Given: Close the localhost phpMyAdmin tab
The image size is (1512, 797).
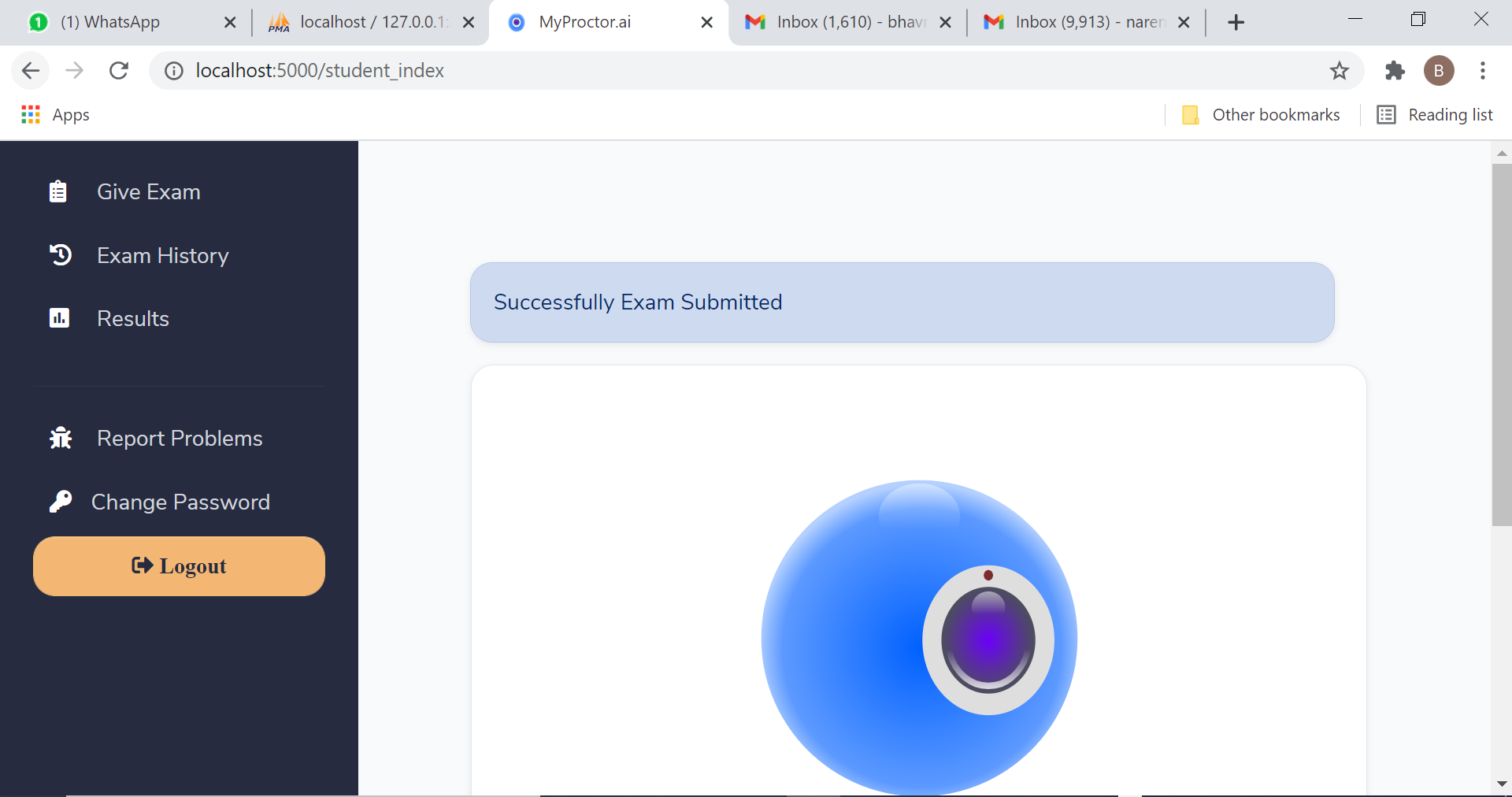Looking at the screenshot, I should pyautogui.click(x=469, y=23).
